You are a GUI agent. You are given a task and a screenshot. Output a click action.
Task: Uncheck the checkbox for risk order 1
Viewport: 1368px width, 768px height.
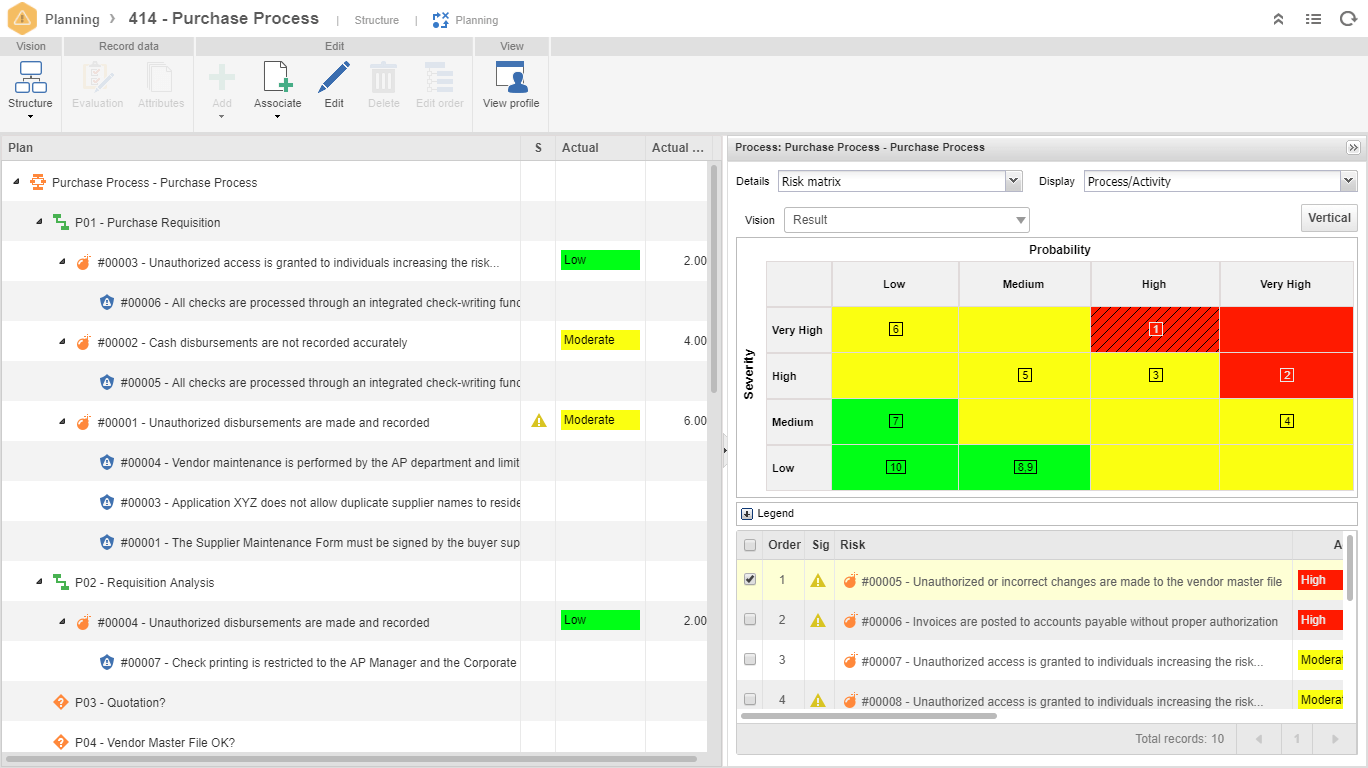750,579
